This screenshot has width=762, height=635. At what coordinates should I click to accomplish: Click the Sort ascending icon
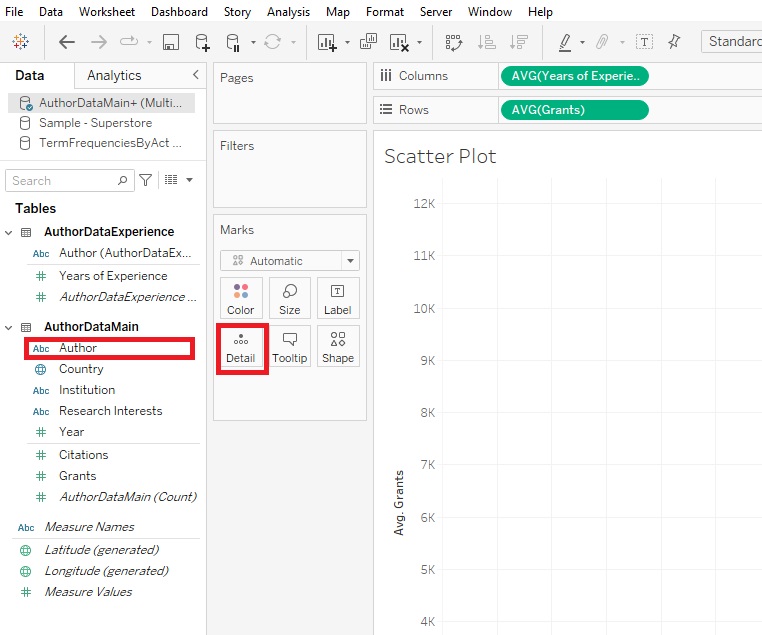click(486, 42)
